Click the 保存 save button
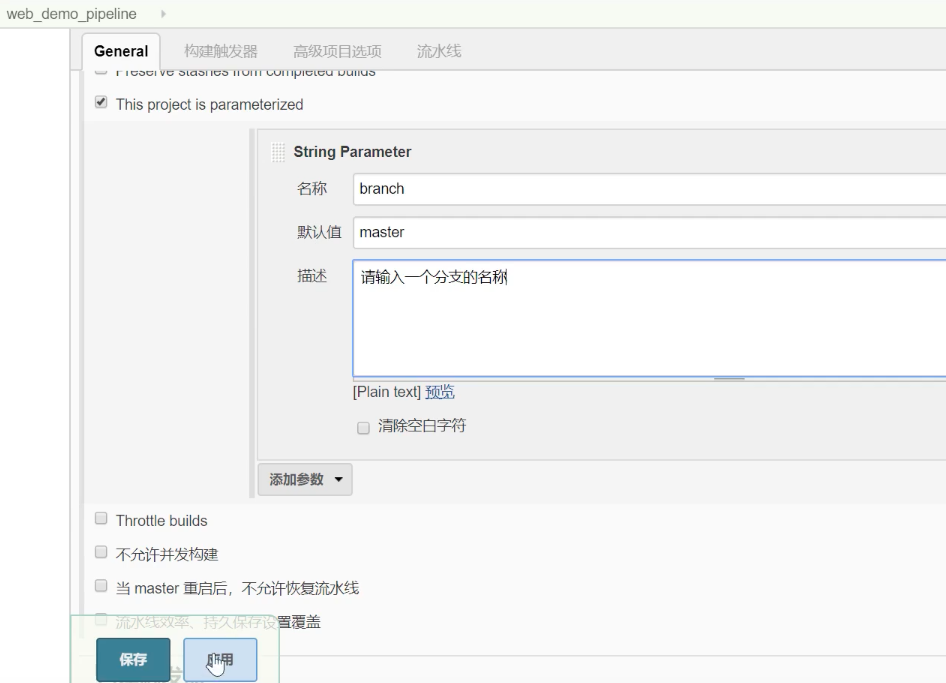The image size is (946, 683). [133, 659]
